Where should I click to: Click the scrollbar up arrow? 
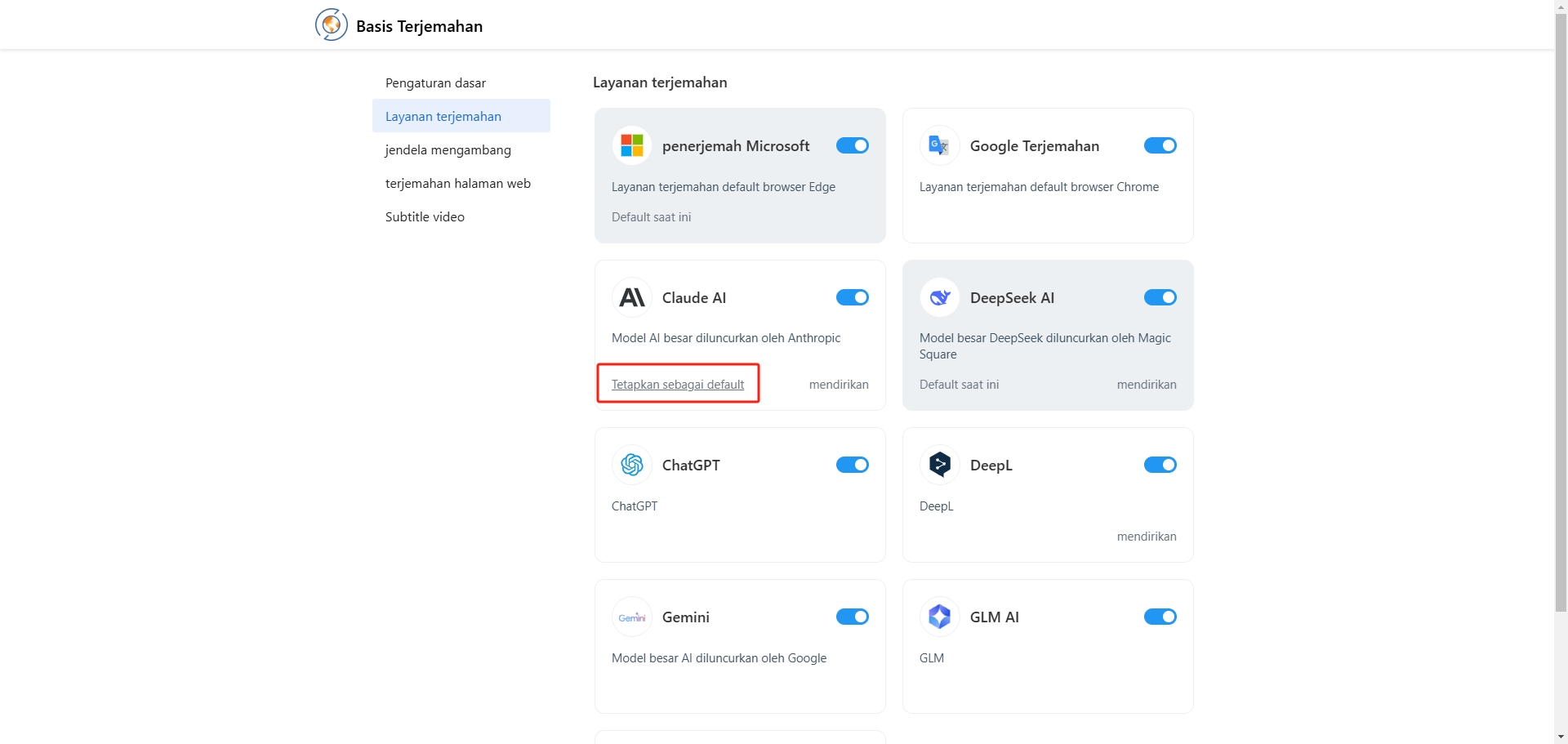1561,7
